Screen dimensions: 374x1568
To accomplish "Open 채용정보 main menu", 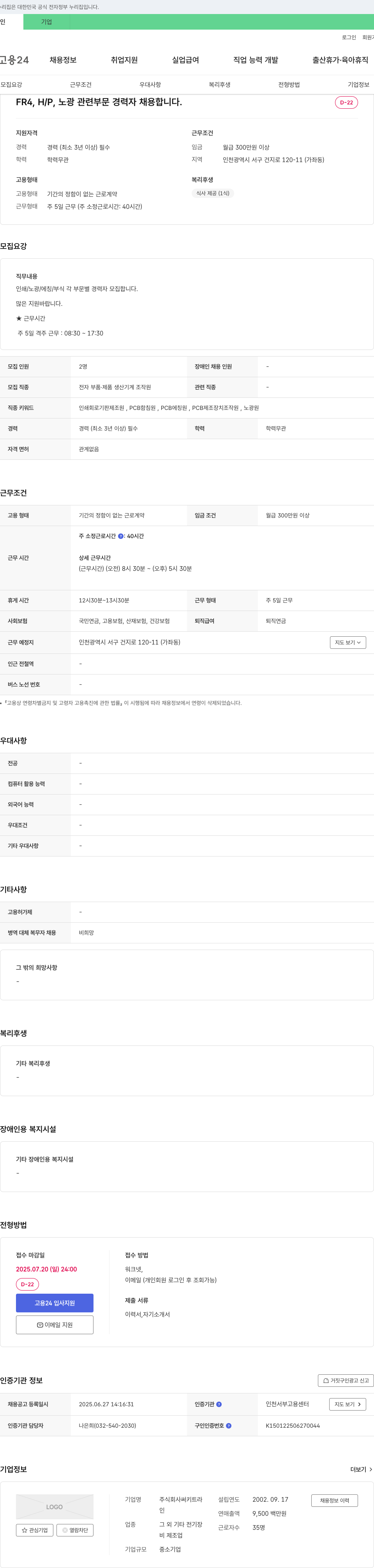I will [x=63, y=60].
